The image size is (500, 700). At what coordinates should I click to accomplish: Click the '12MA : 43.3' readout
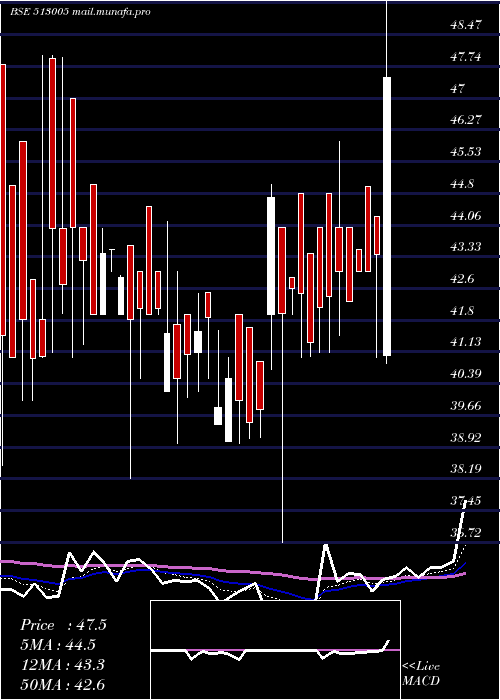click(x=63, y=665)
